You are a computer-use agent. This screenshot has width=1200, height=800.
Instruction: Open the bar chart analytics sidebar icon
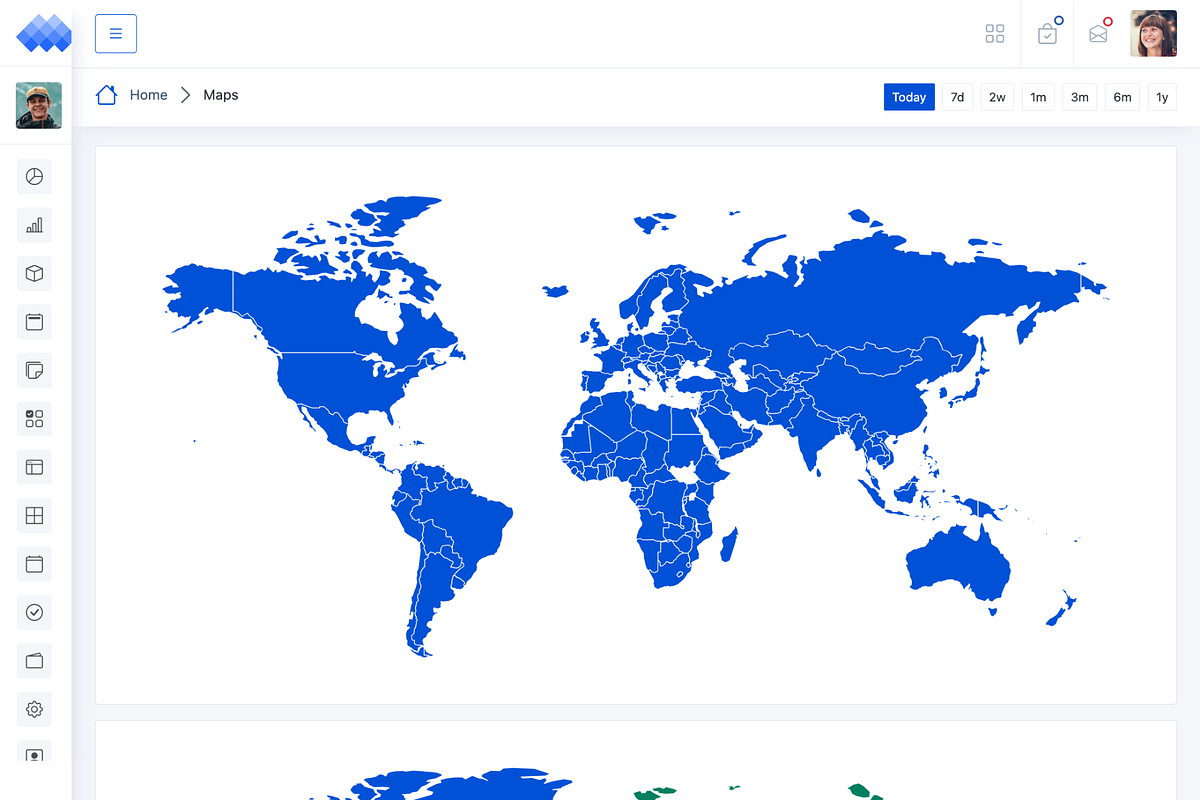pyautogui.click(x=35, y=225)
